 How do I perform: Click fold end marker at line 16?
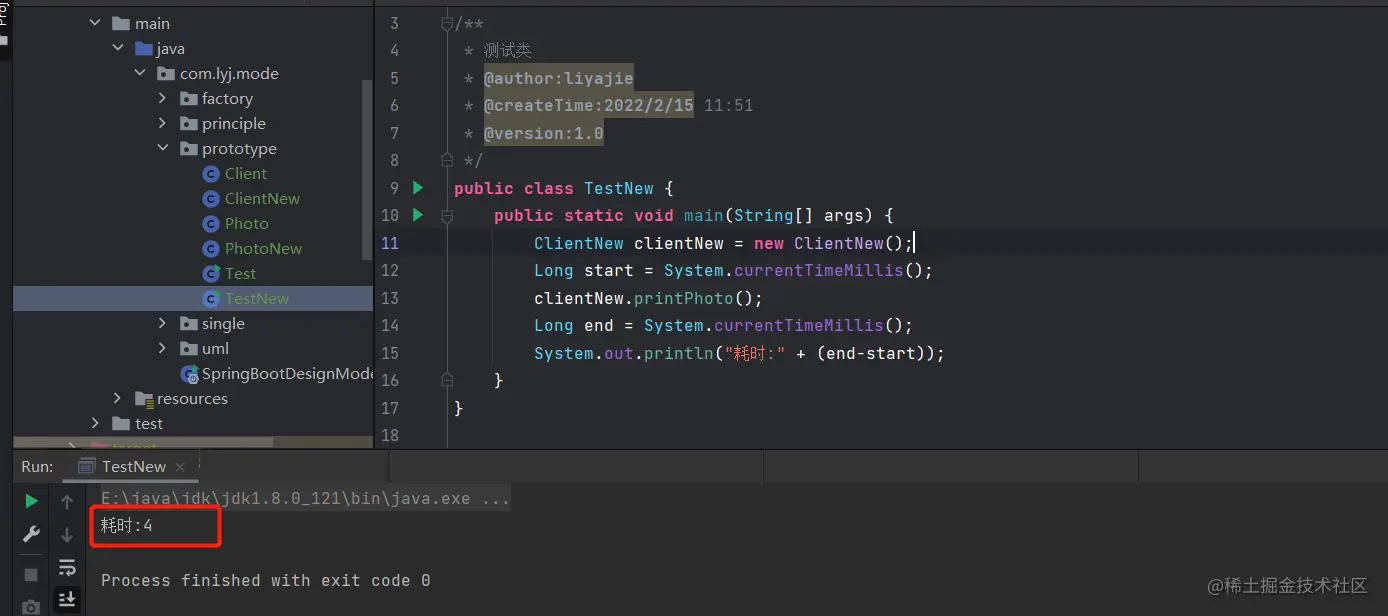click(x=447, y=380)
